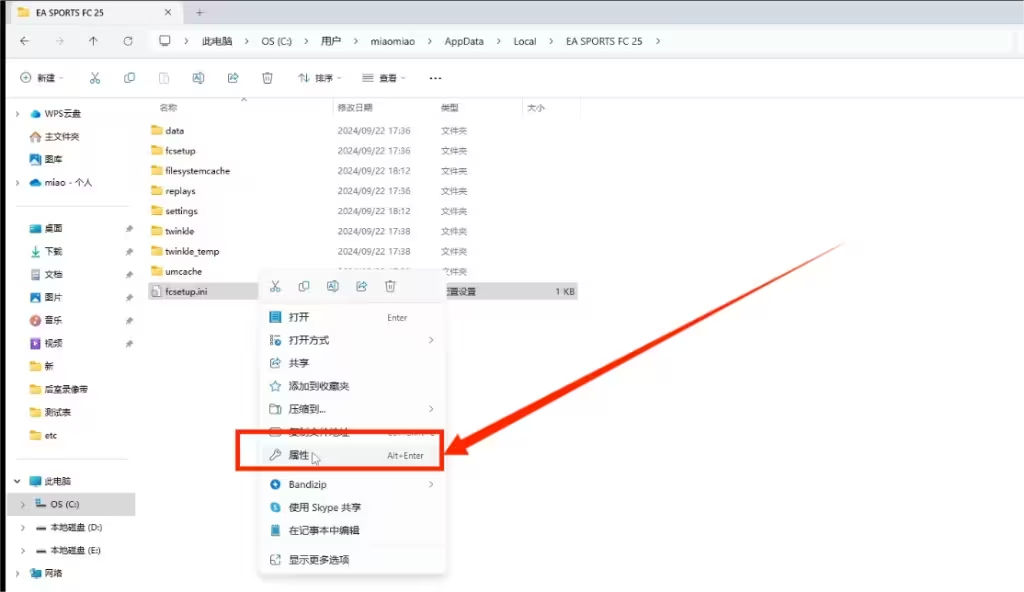Open 主文件夹 in sidebar

[55, 137]
